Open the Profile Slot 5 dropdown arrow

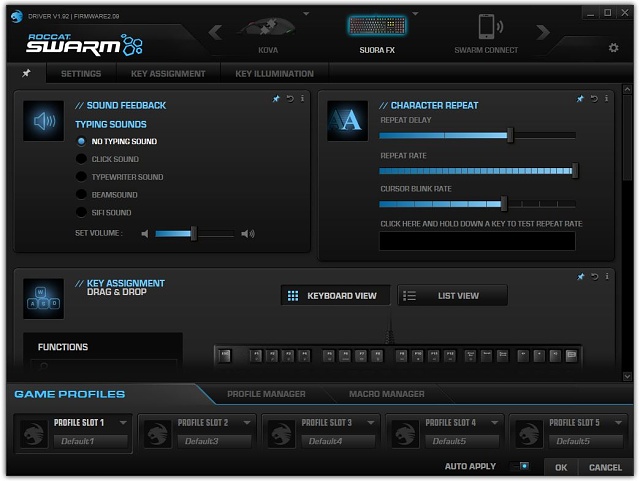tap(618, 423)
